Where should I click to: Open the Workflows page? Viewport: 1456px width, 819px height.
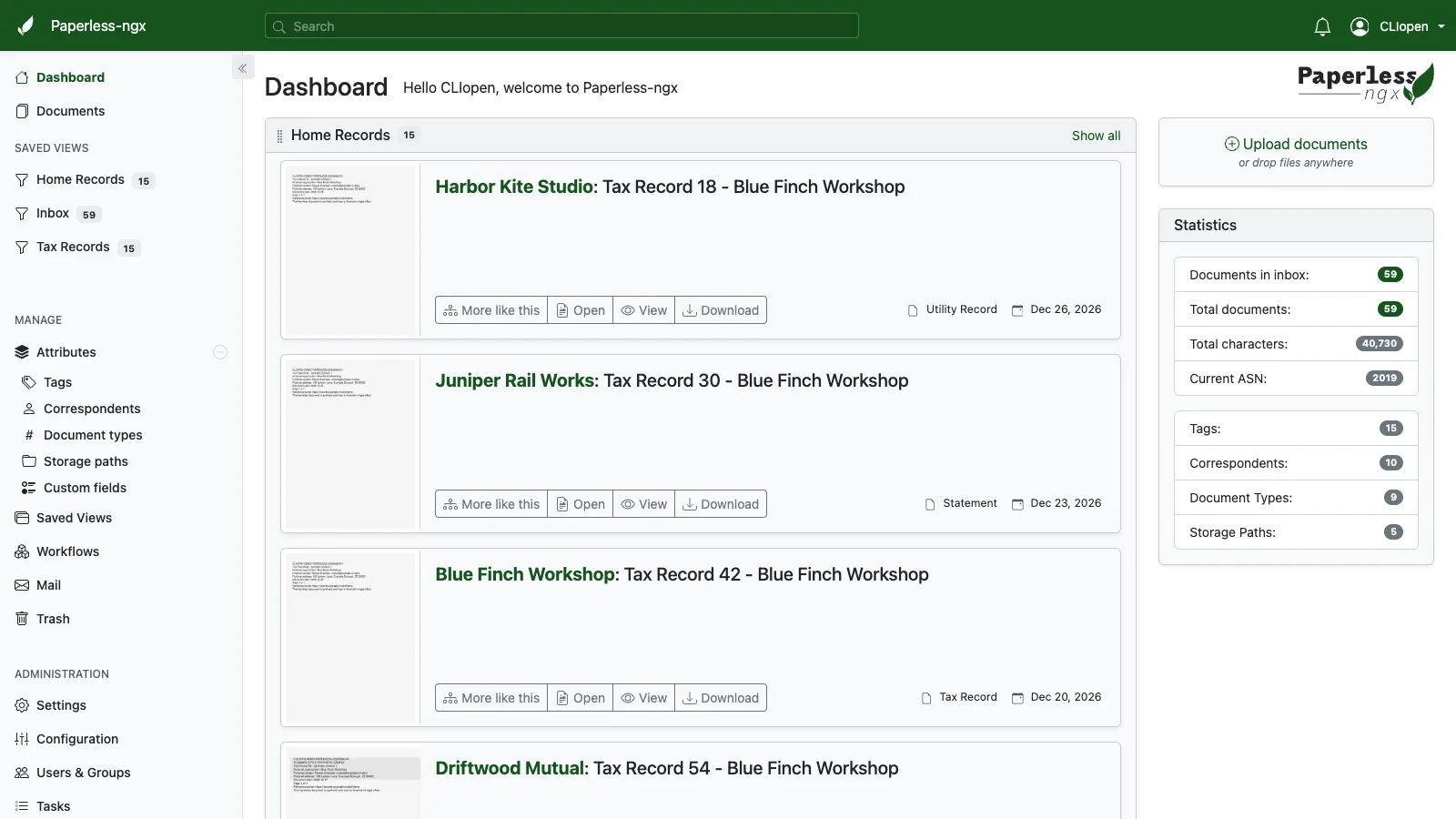point(67,551)
